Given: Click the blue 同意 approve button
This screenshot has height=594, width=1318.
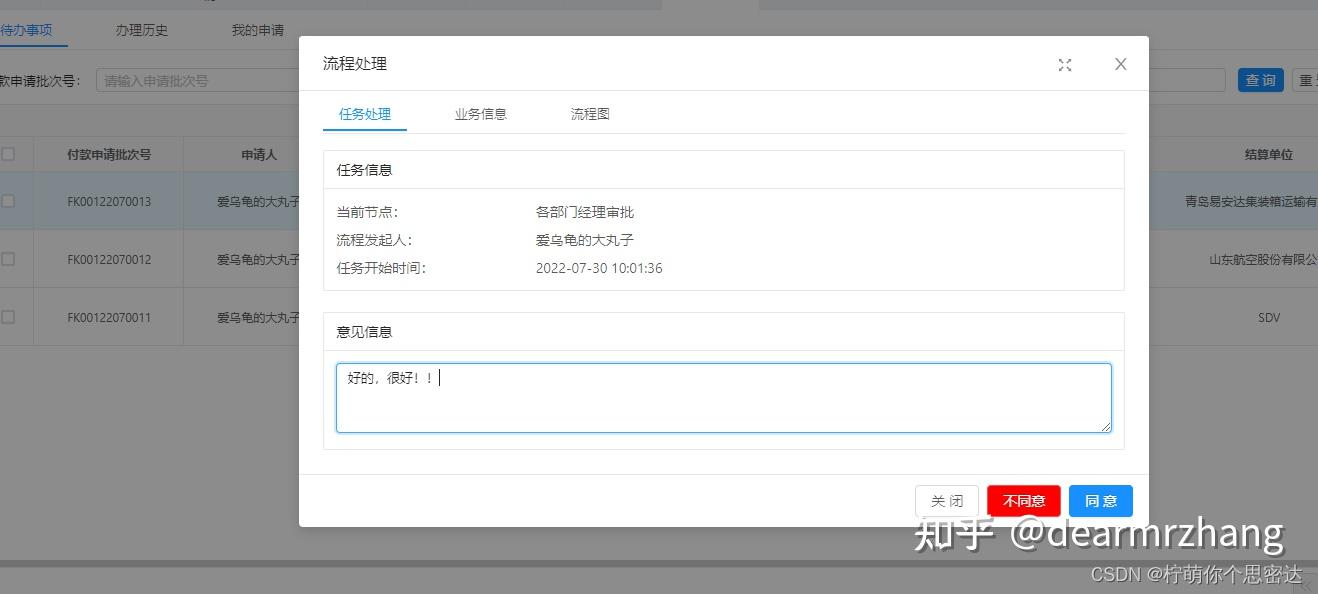Looking at the screenshot, I should click(x=1100, y=501).
